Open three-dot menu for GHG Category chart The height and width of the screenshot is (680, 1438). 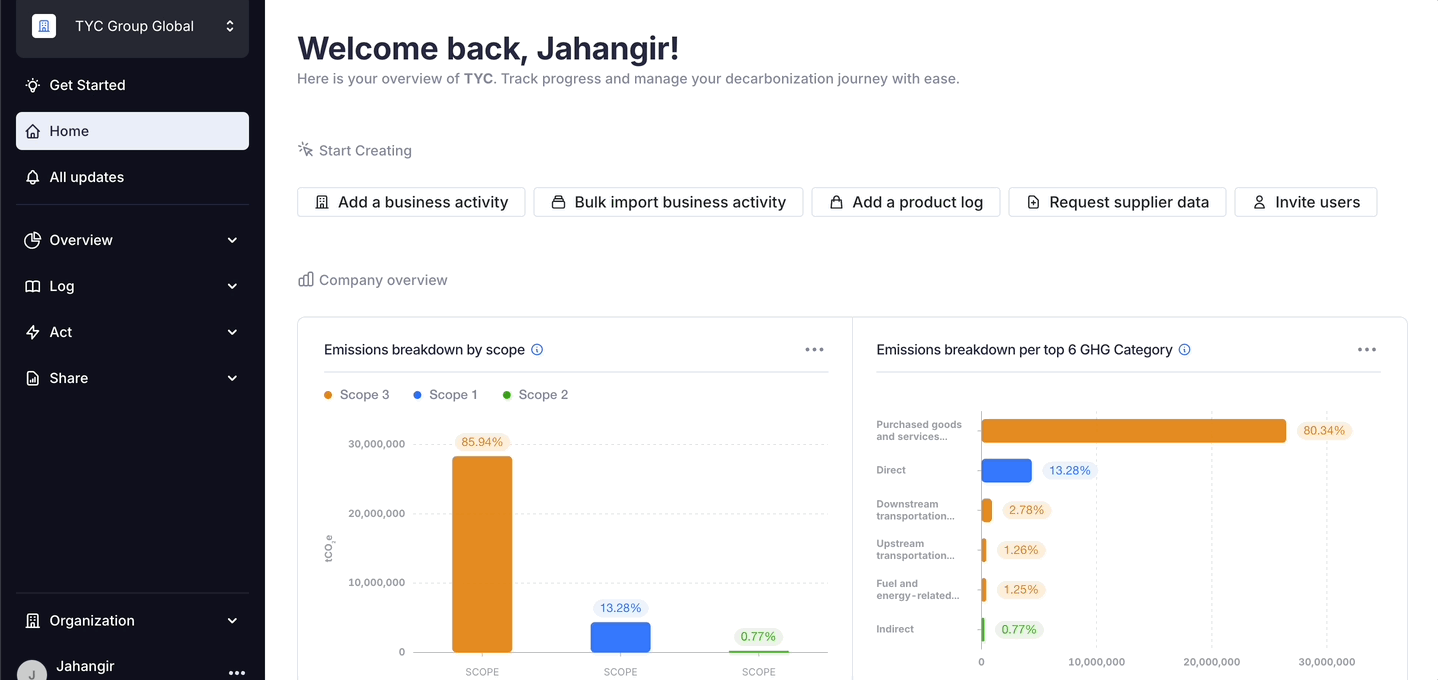point(1366,350)
